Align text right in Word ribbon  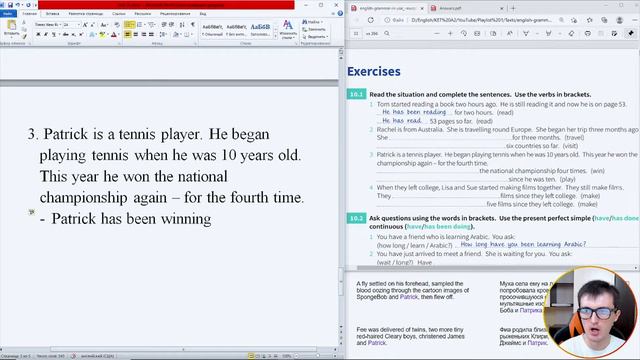(143, 34)
